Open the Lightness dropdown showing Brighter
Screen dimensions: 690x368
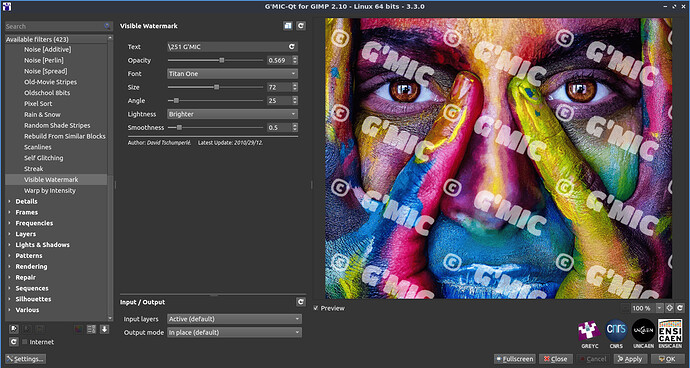(232, 114)
